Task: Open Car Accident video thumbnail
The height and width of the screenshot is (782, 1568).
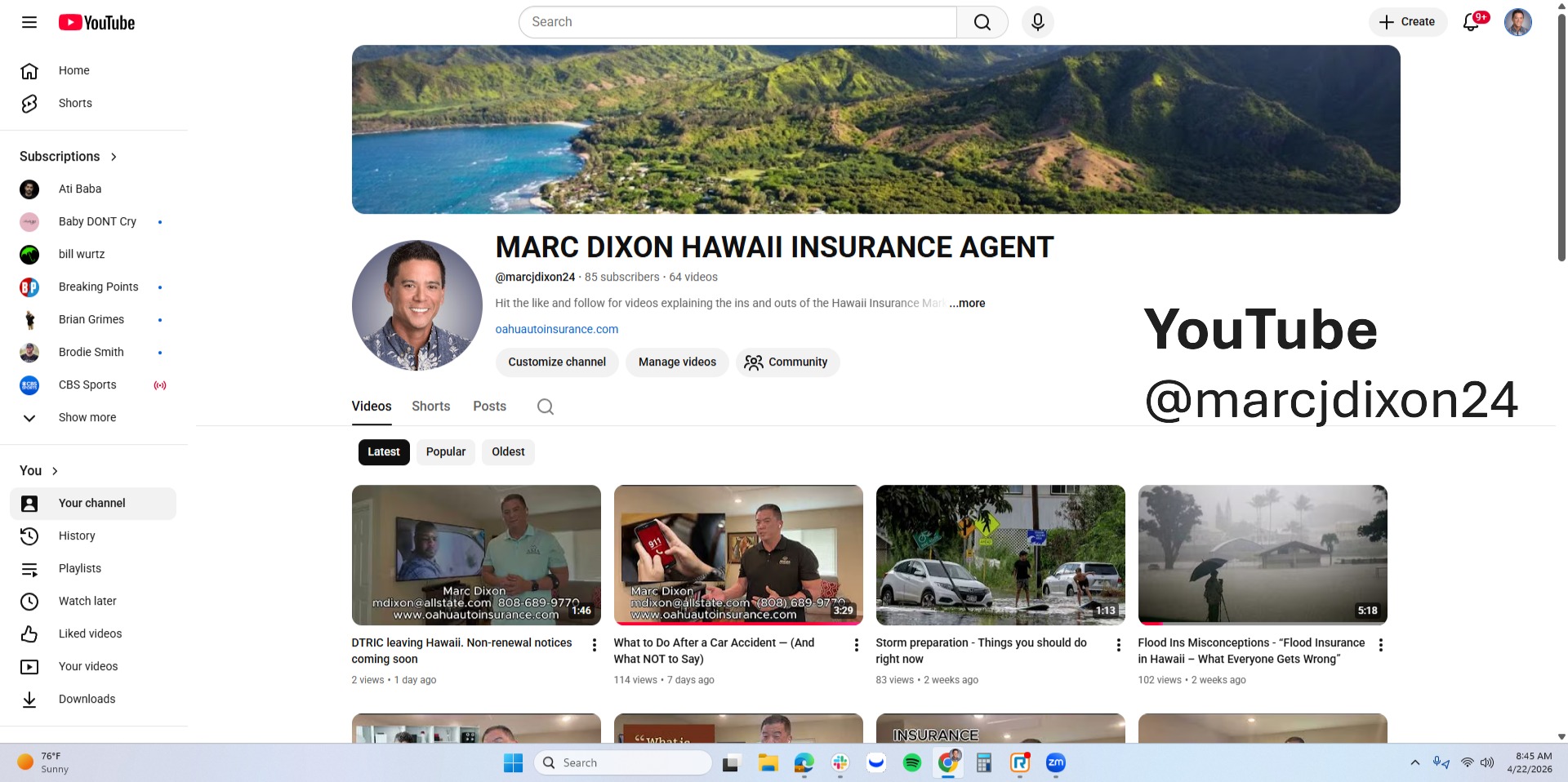Action: [x=738, y=555]
